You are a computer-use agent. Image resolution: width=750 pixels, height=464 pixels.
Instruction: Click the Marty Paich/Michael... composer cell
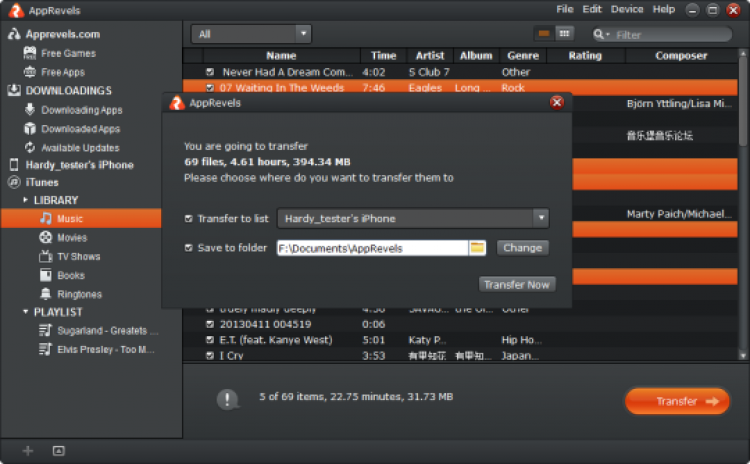679,214
